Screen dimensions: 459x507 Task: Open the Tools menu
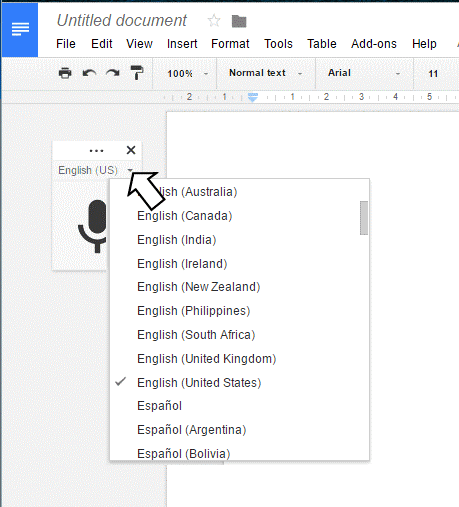pyautogui.click(x=278, y=44)
